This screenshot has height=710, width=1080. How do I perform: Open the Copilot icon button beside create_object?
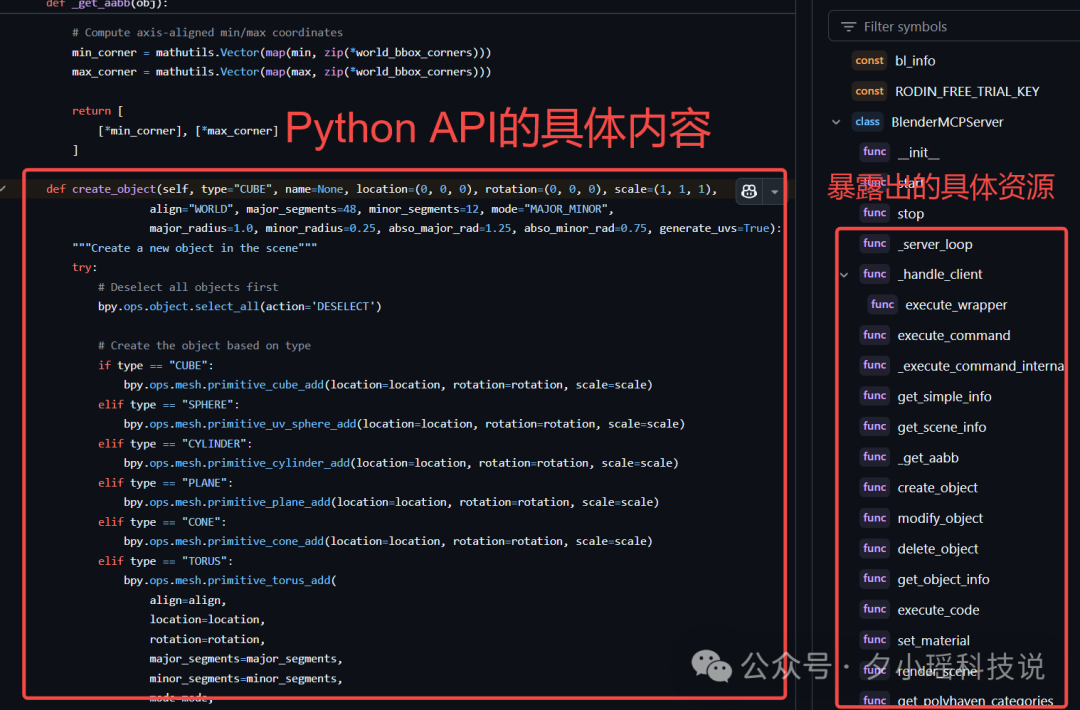click(x=749, y=191)
